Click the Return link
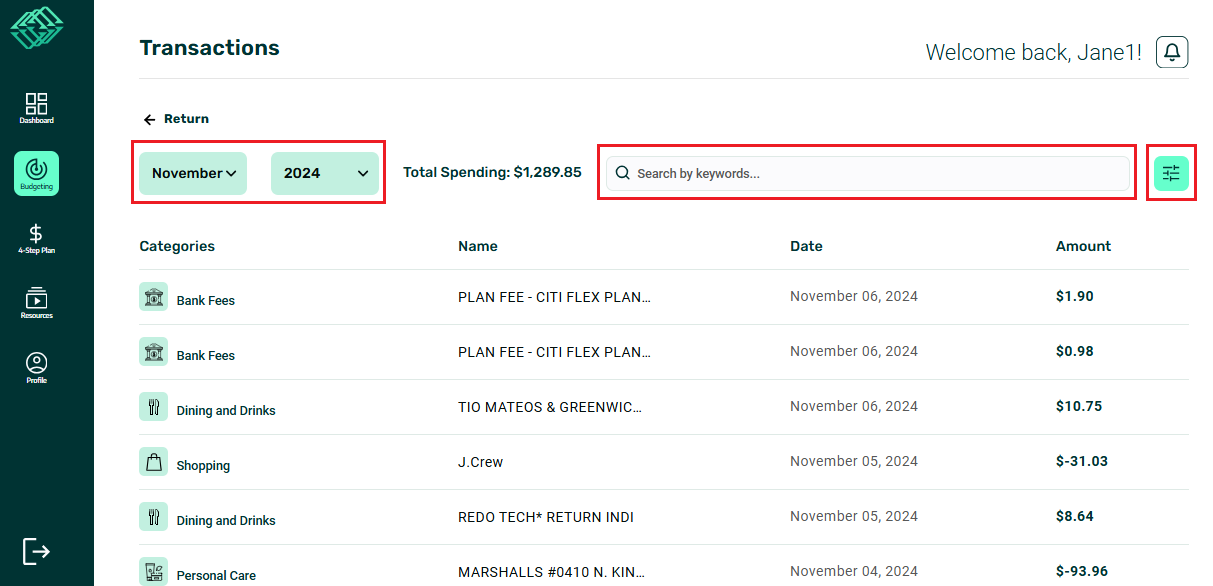This screenshot has width=1213, height=586. coord(176,118)
